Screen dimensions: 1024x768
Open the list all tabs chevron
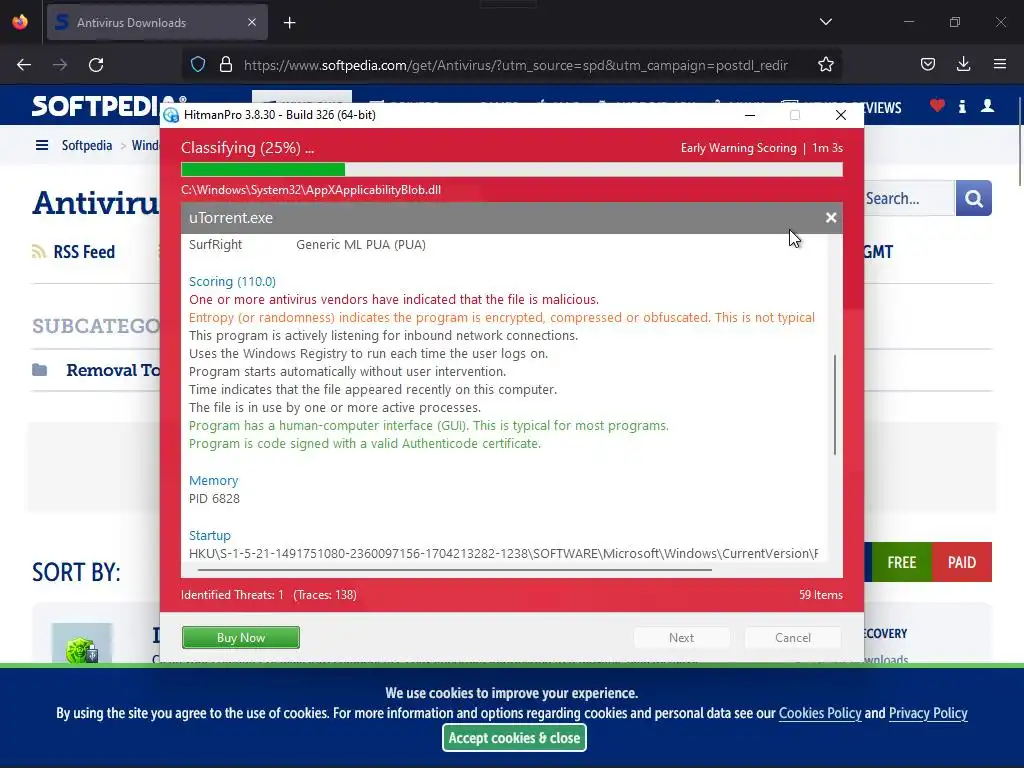click(825, 22)
